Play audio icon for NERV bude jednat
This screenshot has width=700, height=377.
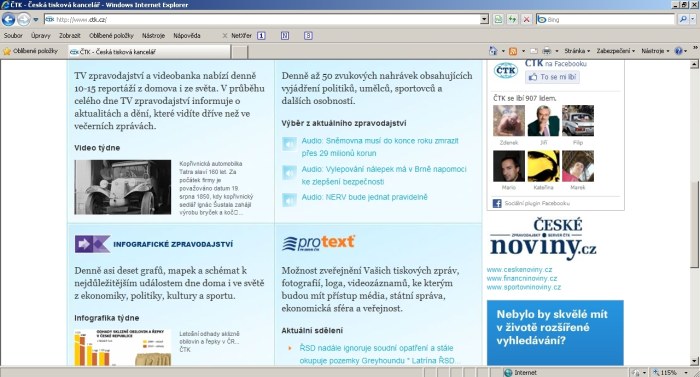[x=289, y=200]
